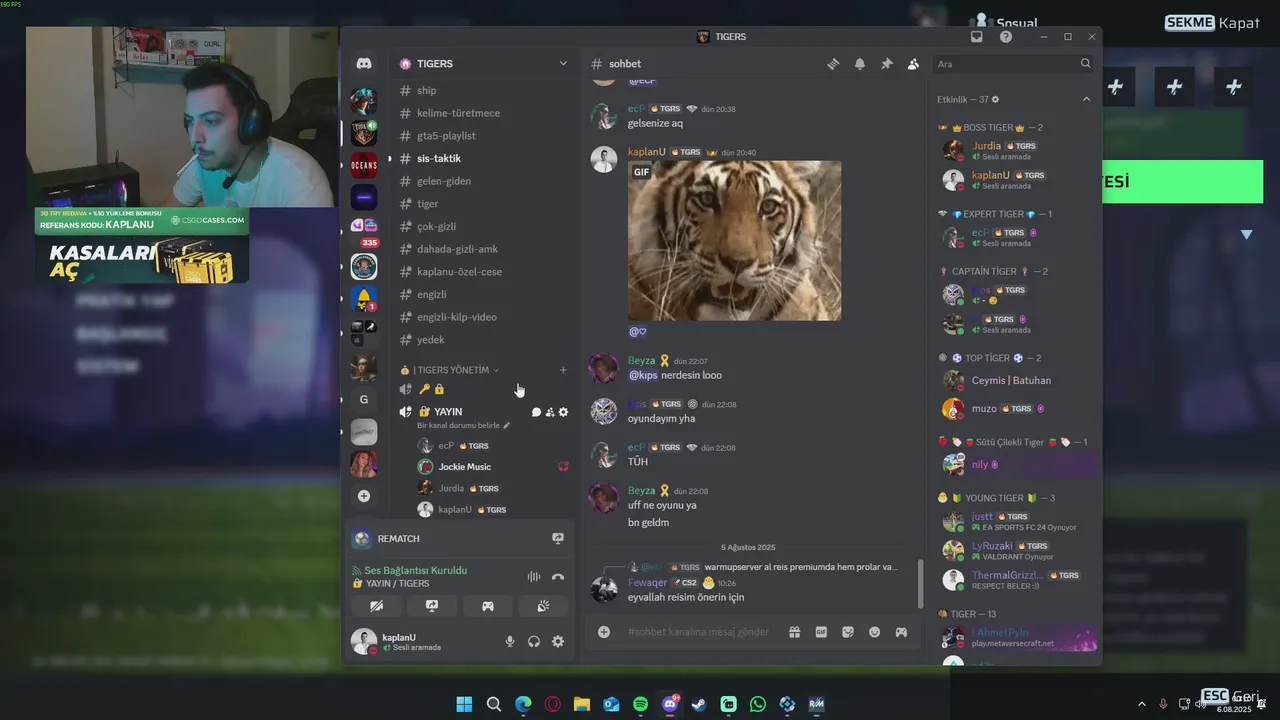Open Spotify from taskbar
Screen dimensions: 1280x720
coord(640,704)
